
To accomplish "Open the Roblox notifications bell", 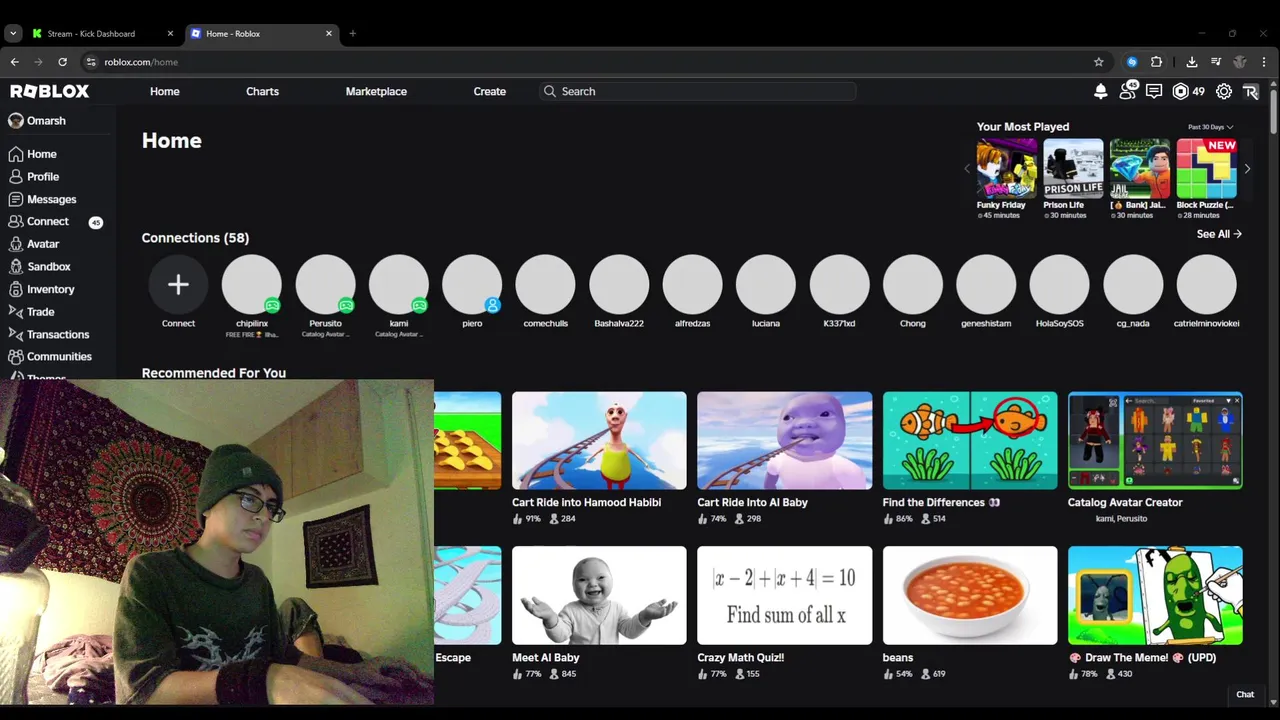I will pos(1101,91).
